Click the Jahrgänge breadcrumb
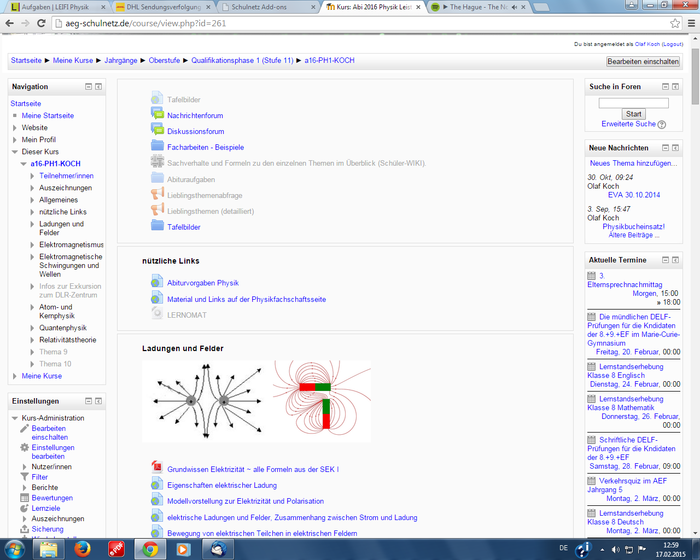 coord(121,60)
